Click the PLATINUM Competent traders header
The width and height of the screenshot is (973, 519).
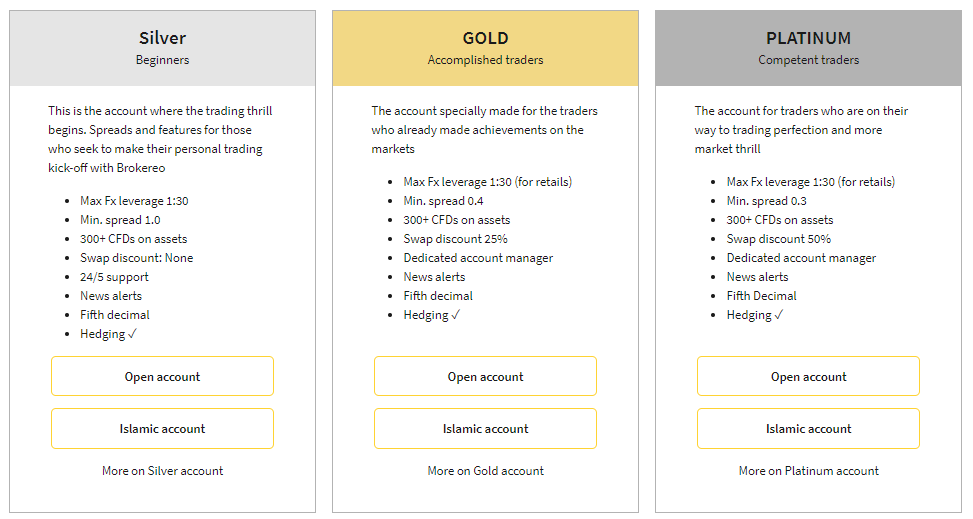click(x=808, y=48)
